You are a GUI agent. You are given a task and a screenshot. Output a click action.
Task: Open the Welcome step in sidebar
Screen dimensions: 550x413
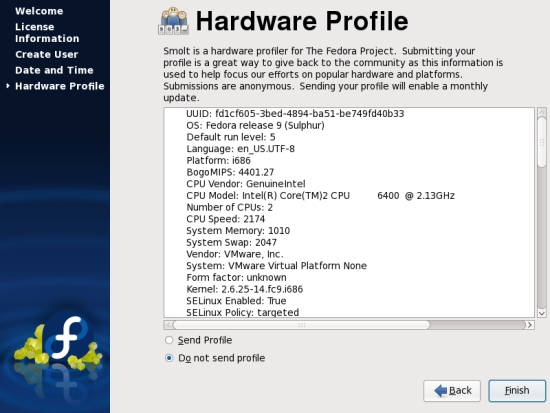pos(39,11)
